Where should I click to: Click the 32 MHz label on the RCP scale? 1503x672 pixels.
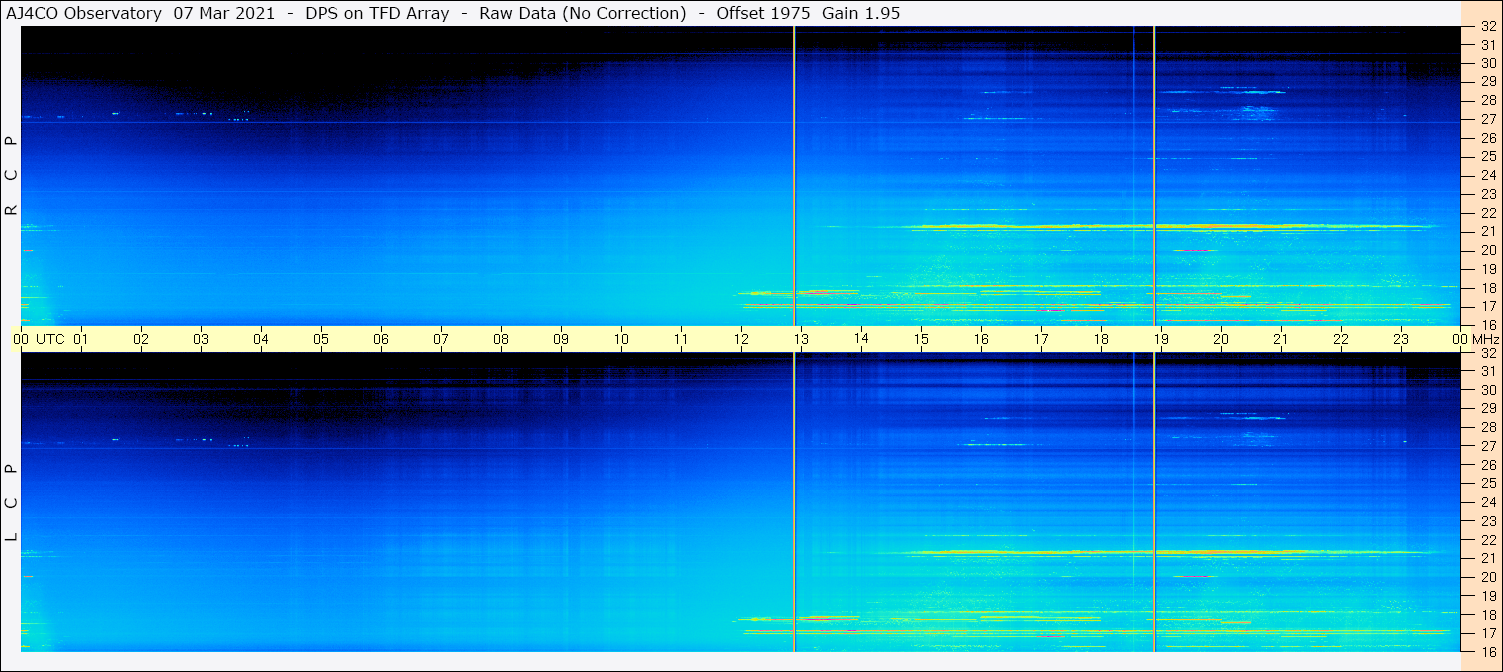click(1487, 27)
